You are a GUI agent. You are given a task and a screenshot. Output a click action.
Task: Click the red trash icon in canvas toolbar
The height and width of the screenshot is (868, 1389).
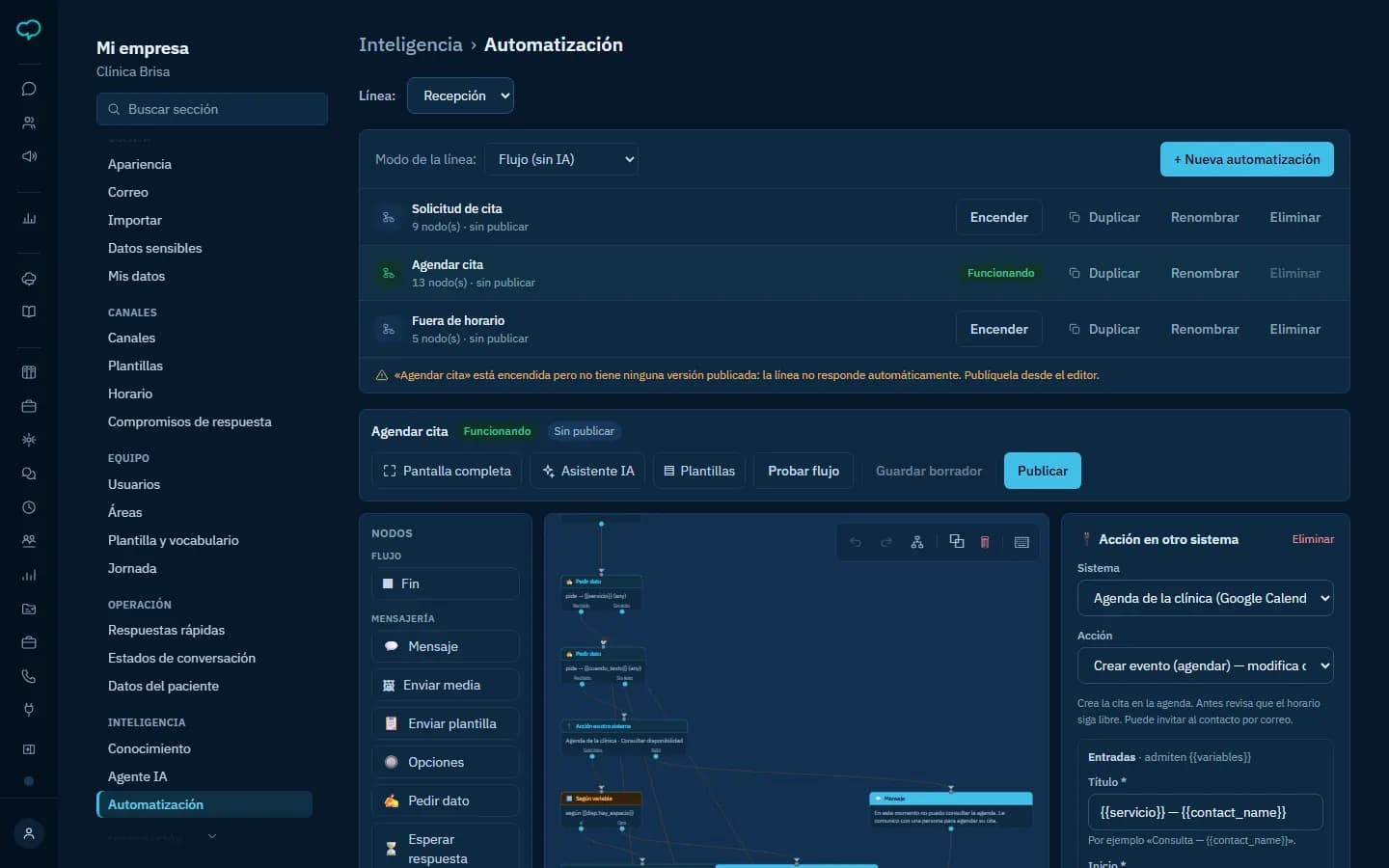(x=985, y=542)
